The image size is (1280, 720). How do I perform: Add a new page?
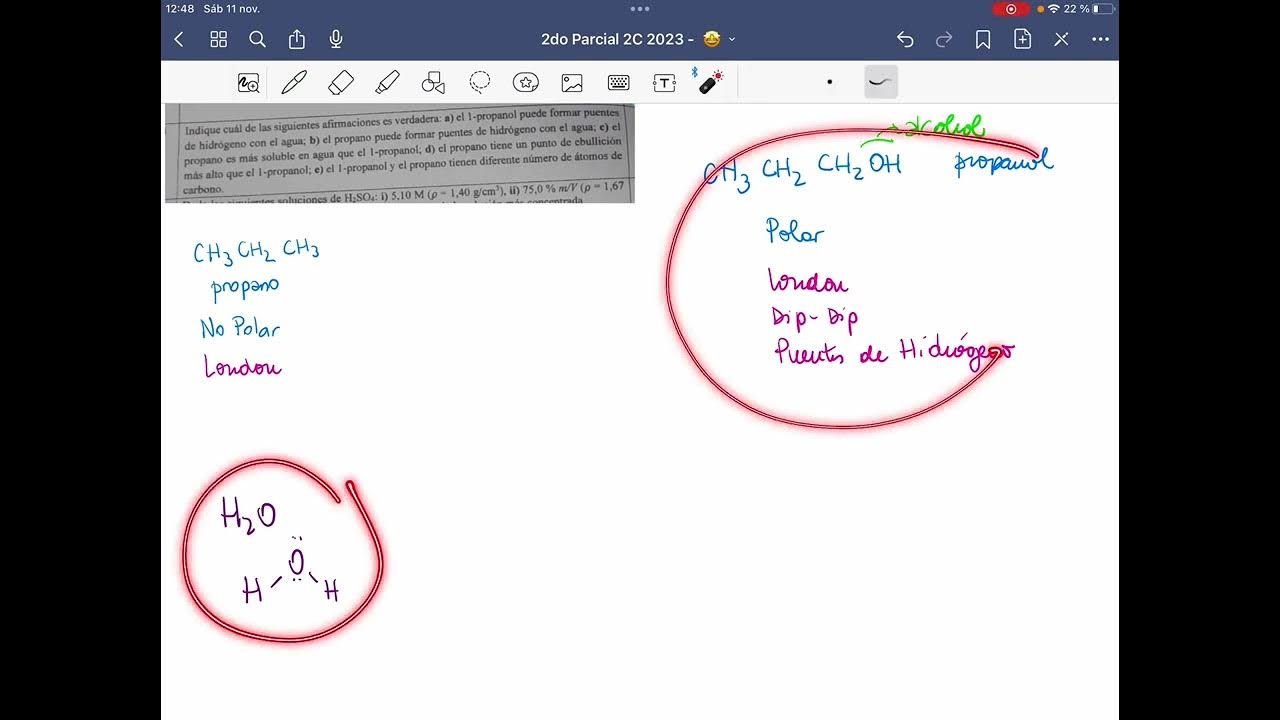click(x=1022, y=39)
